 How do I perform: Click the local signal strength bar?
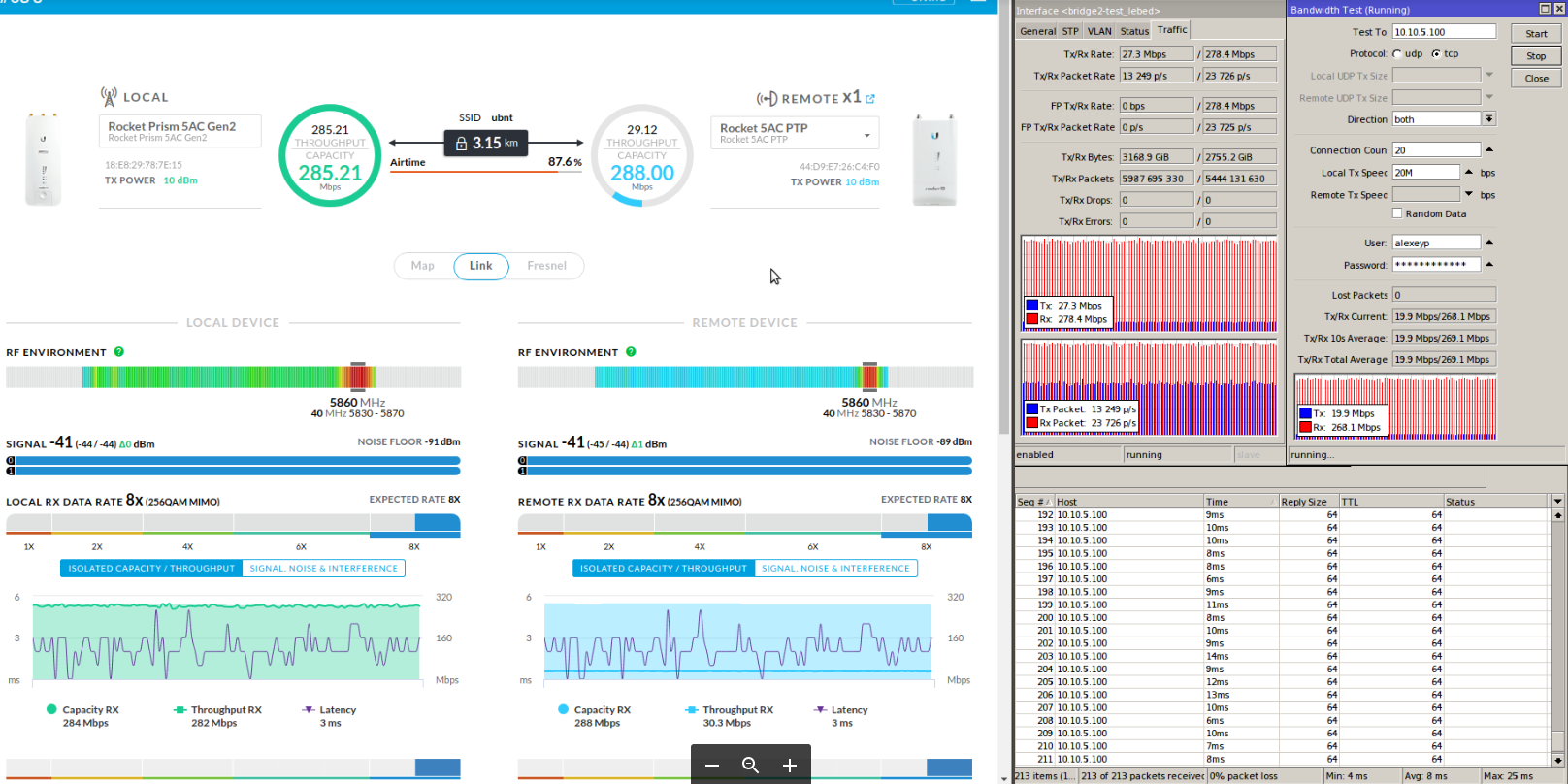234,466
